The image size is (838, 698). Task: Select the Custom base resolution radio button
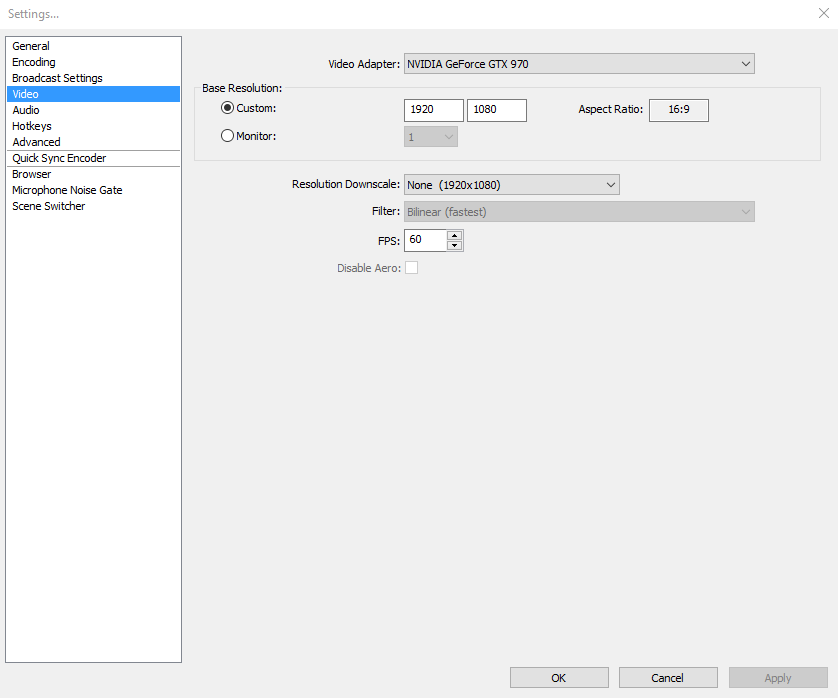pos(227,108)
